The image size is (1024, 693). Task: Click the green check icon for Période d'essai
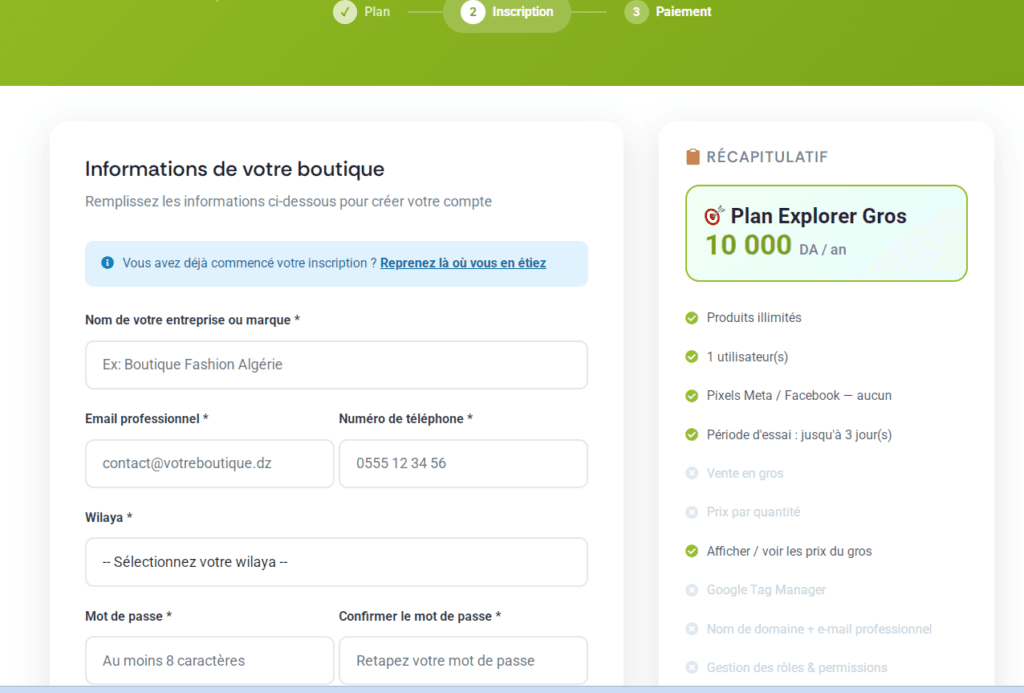coord(692,435)
